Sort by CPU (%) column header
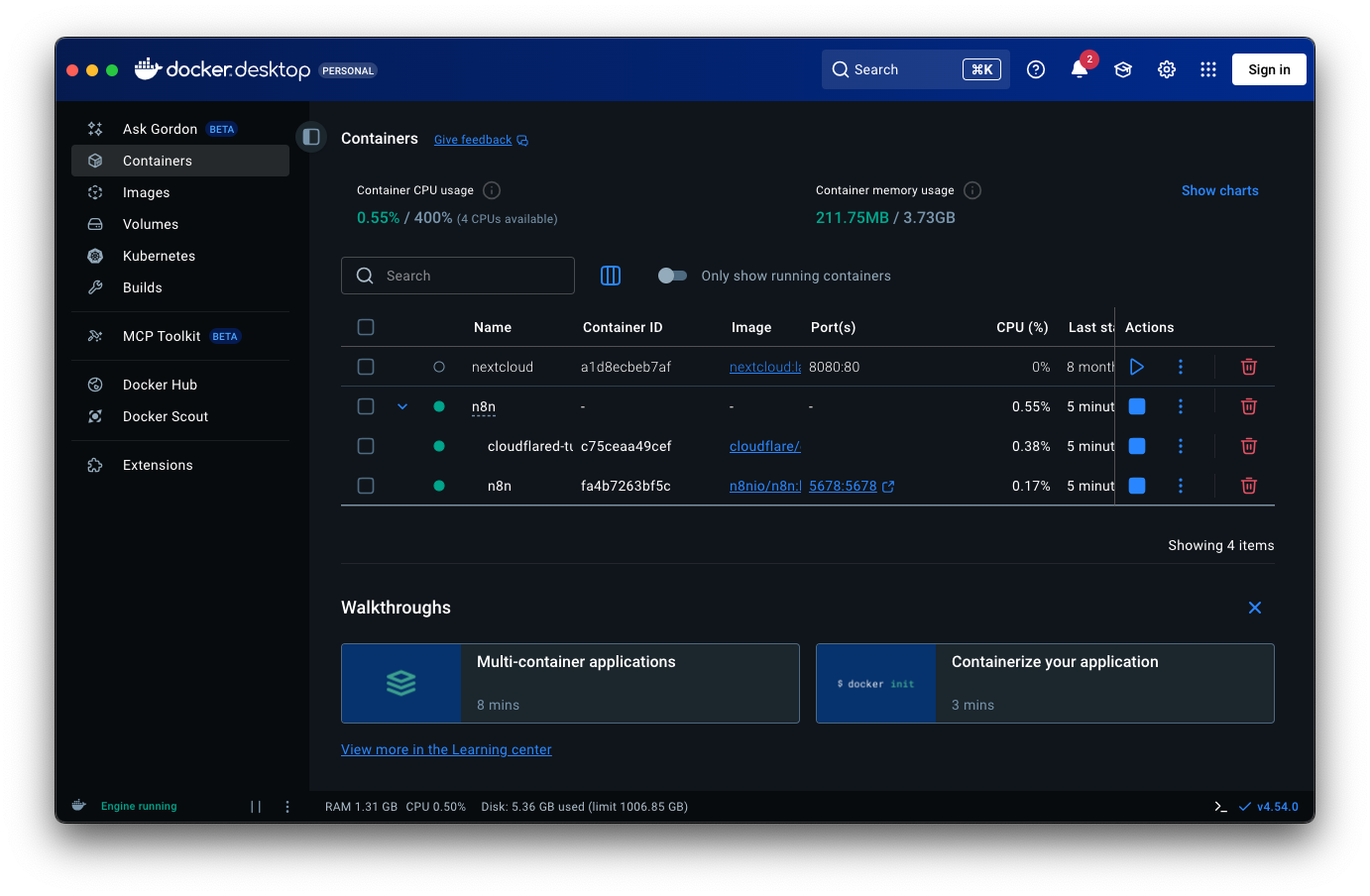The width and height of the screenshot is (1370, 896). pos(1023,327)
